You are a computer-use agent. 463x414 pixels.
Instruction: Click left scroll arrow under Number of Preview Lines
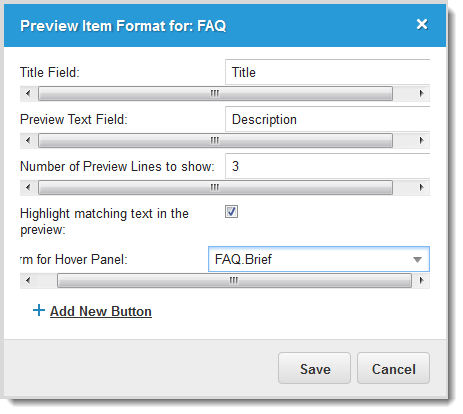click(28, 187)
